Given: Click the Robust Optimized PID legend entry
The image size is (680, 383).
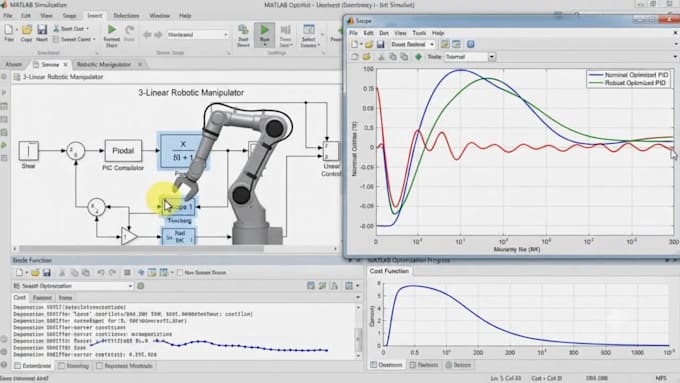Looking at the screenshot, I should tap(627, 83).
